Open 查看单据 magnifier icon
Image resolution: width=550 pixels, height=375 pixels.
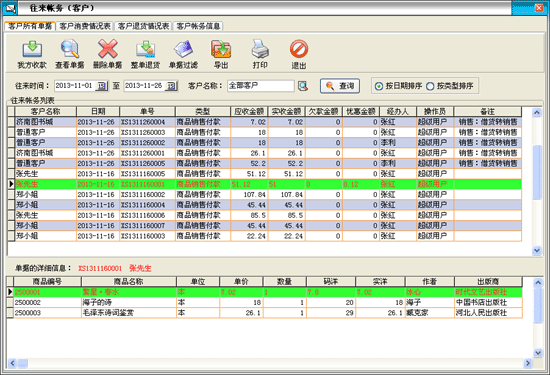69,49
